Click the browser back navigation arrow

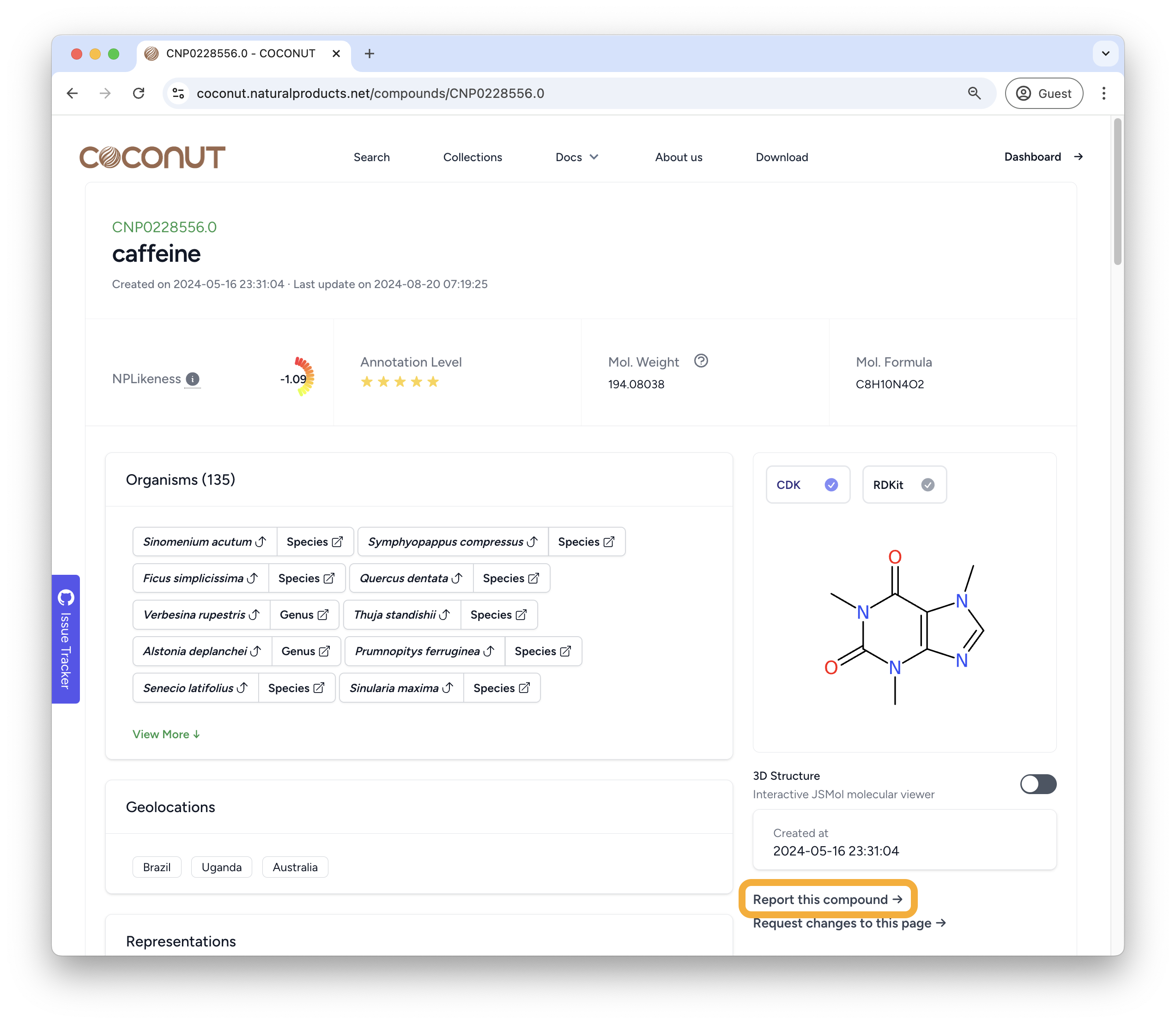(x=72, y=93)
